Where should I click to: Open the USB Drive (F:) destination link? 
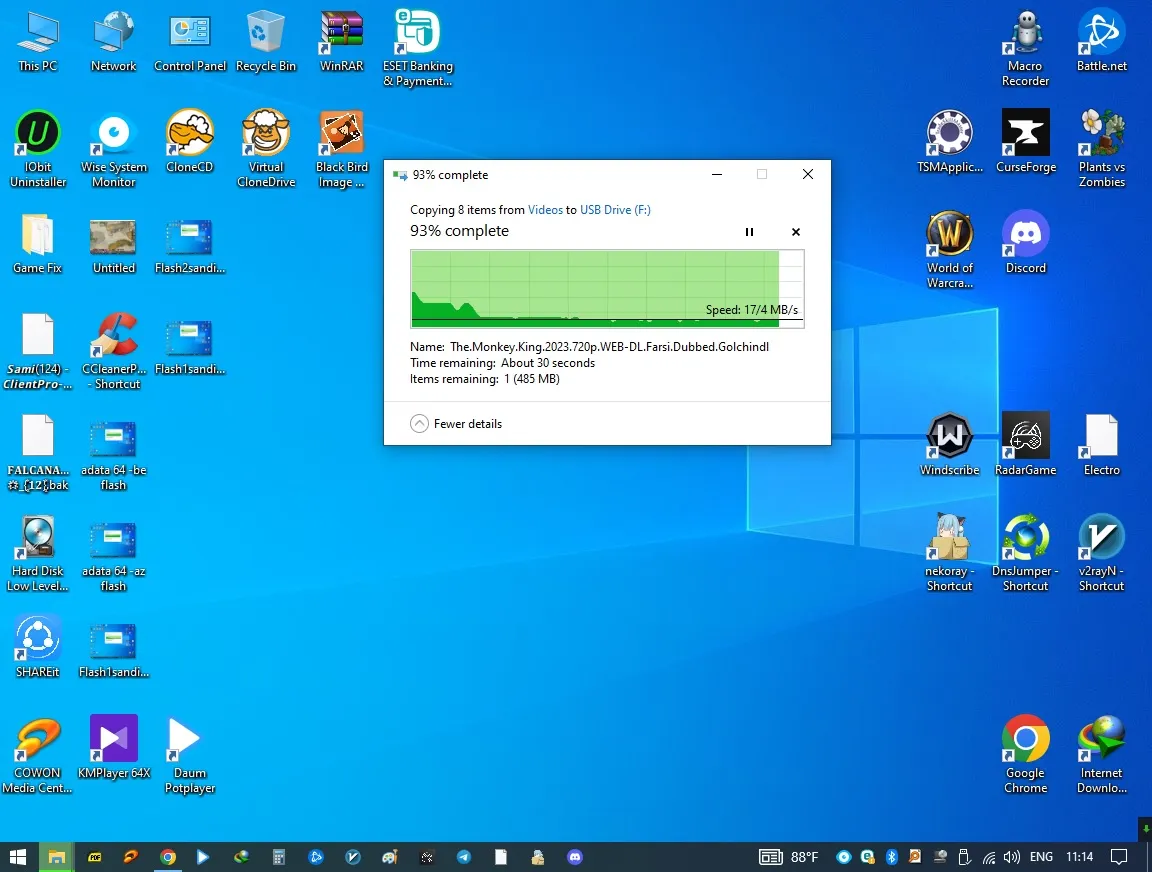[x=615, y=210]
